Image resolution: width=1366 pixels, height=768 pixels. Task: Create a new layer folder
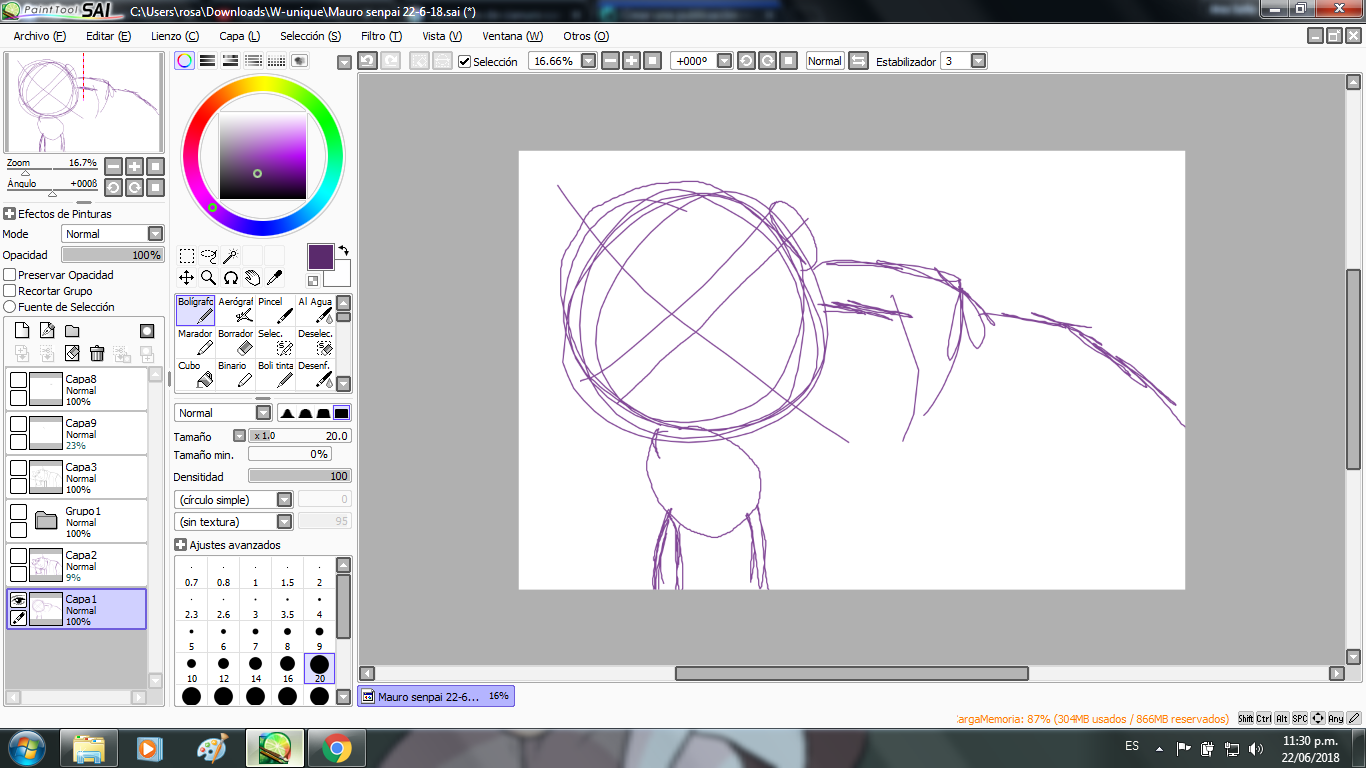click(72, 331)
